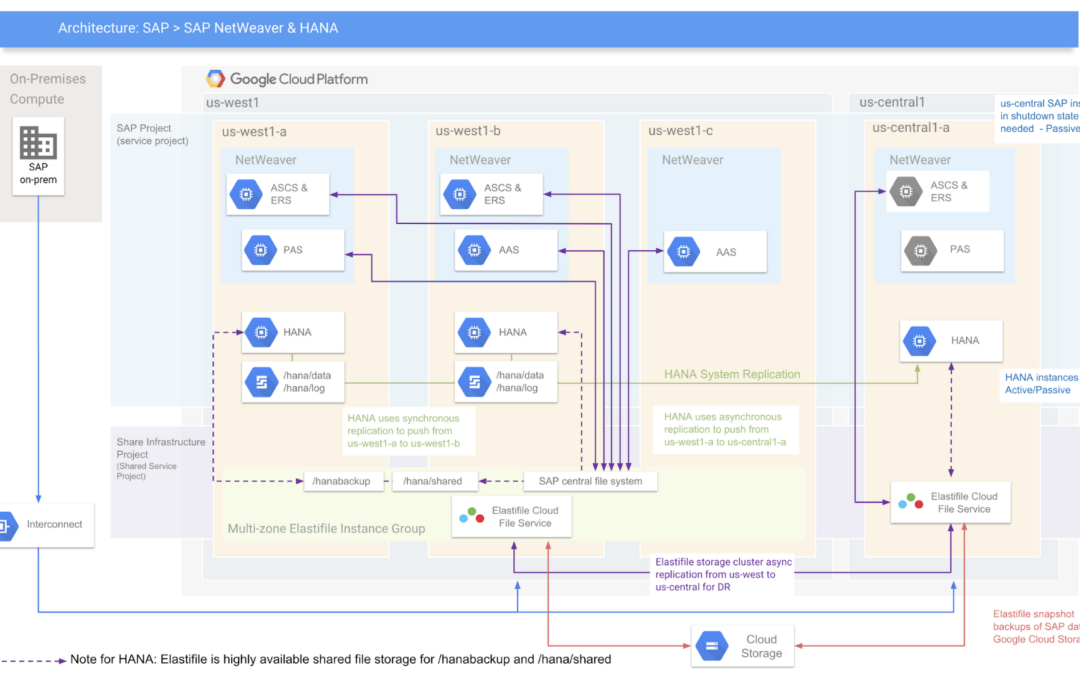The height and width of the screenshot is (675, 1080).
Task: Click the gray PAS icon in us-central1-a
Action: click(x=921, y=250)
